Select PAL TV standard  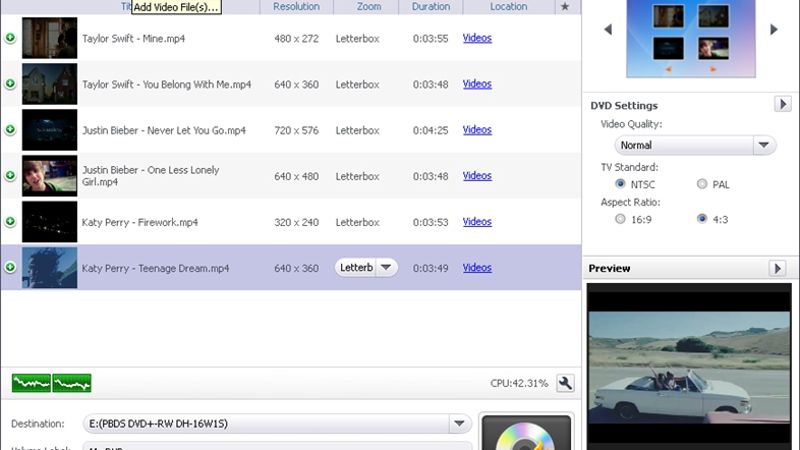(x=702, y=184)
